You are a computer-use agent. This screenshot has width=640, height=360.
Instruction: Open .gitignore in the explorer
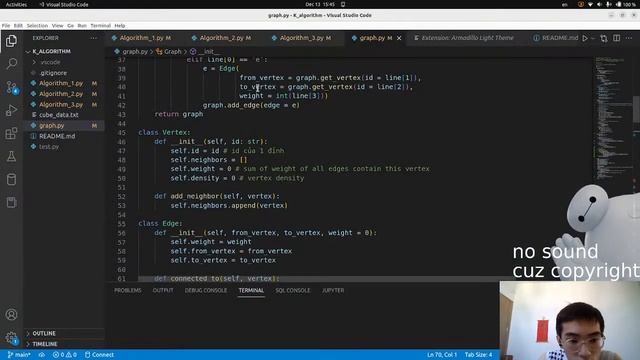pos(53,73)
